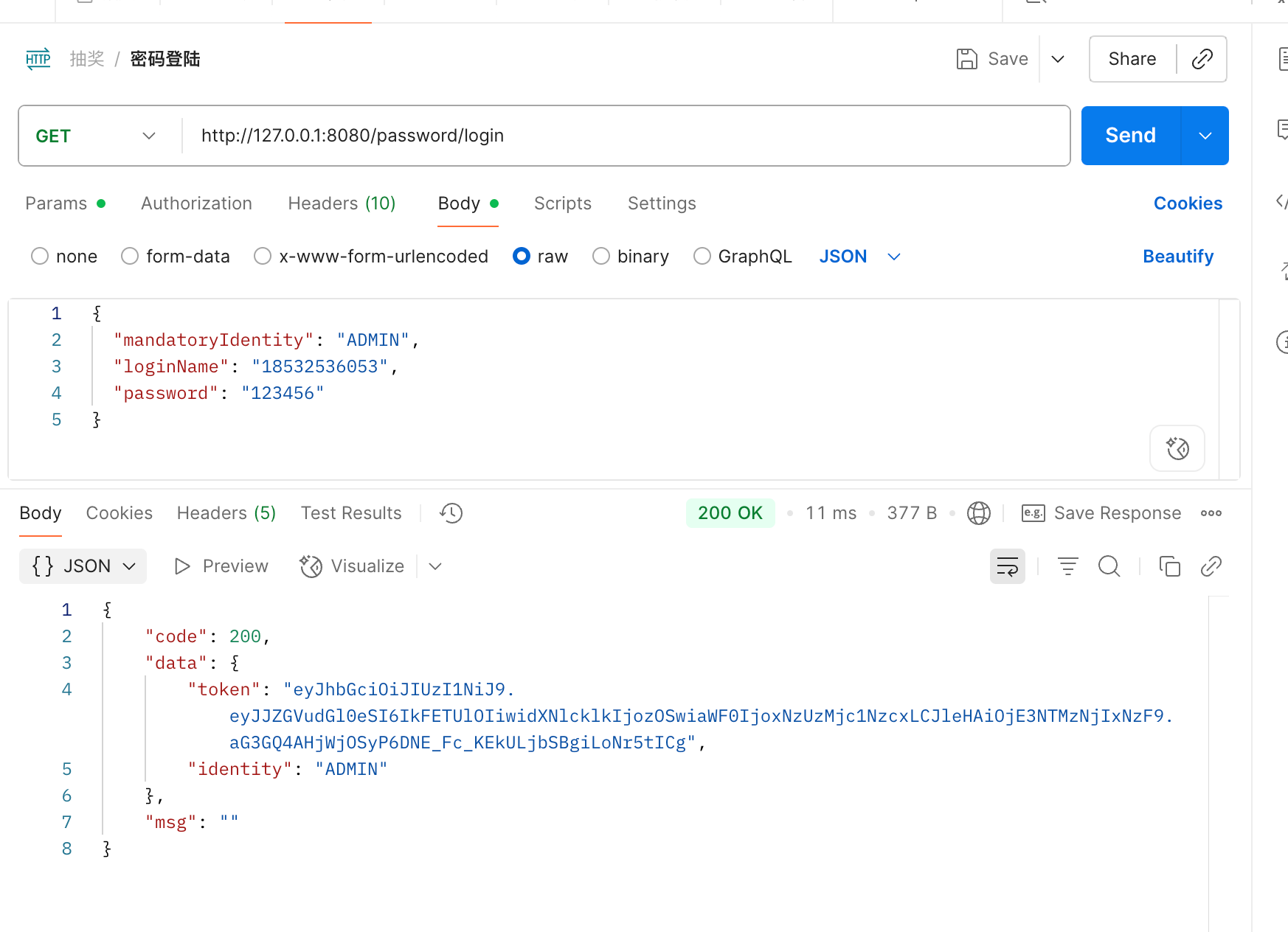1288x932 pixels.
Task: Open the Headers (10) tab
Action: click(342, 204)
